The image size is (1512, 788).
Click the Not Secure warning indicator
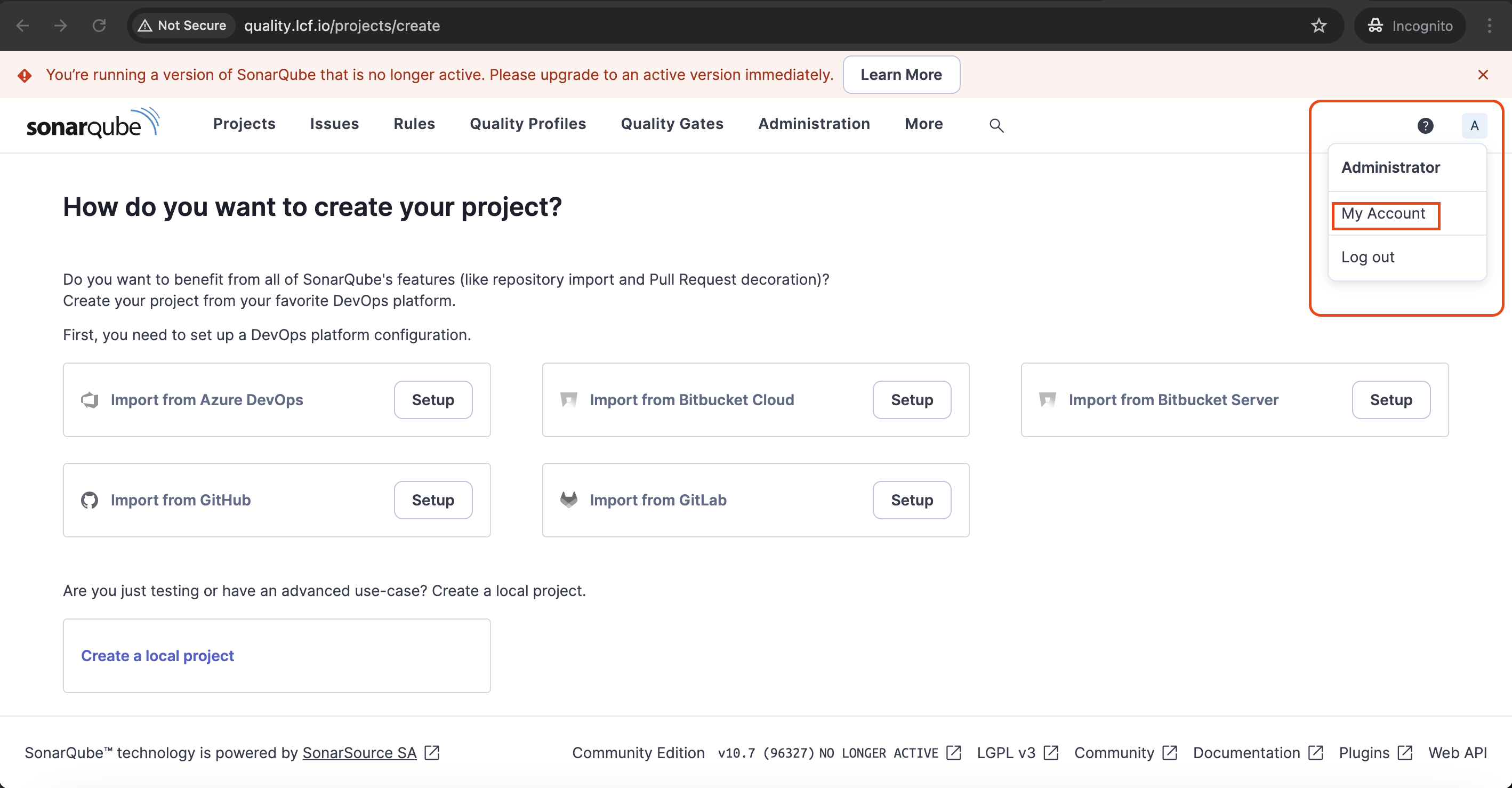[x=182, y=25]
